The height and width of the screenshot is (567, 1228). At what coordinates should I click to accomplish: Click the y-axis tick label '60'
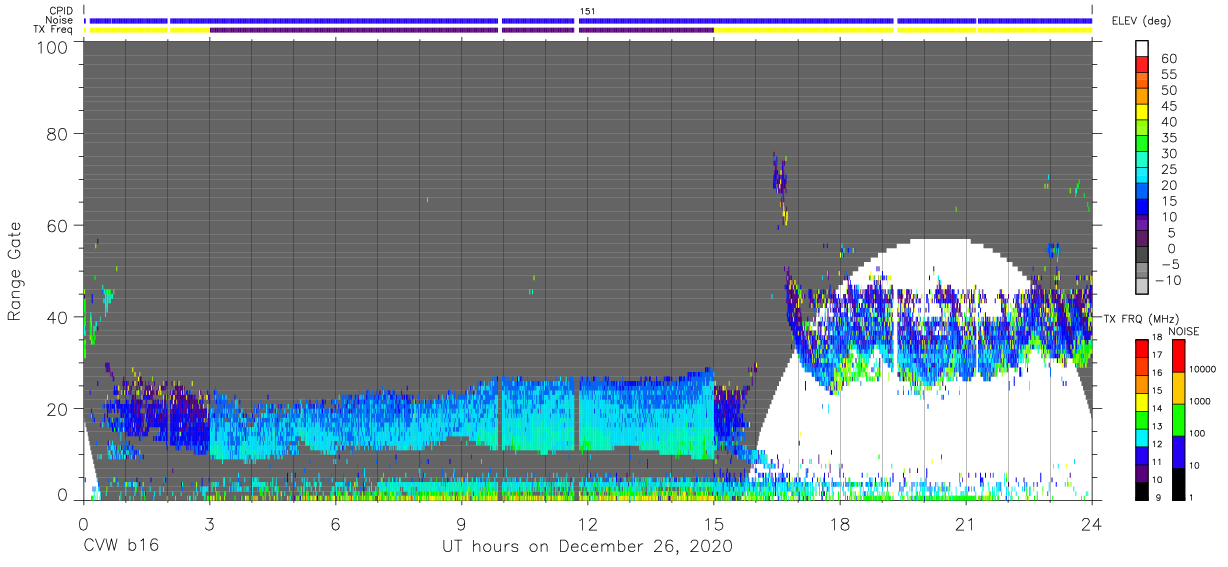(57, 226)
